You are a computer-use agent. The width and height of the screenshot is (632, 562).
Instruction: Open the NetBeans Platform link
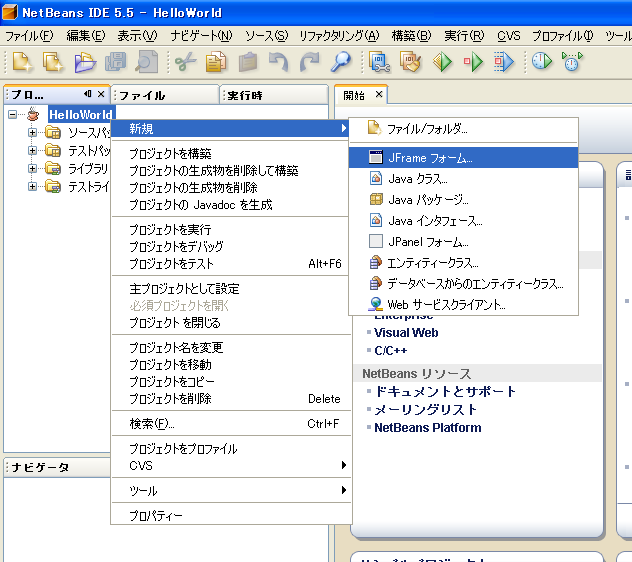click(427, 428)
